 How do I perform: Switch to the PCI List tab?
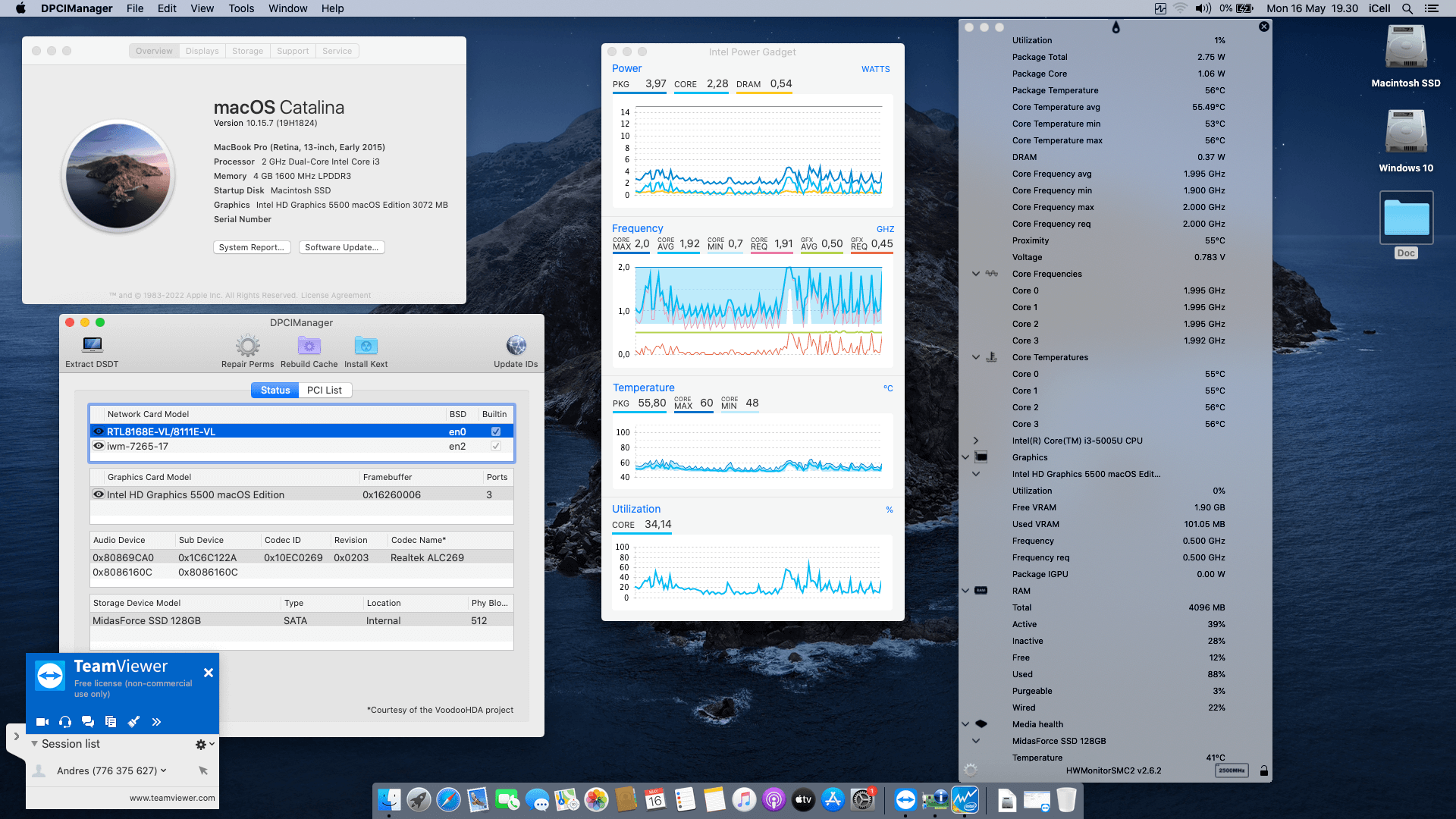coord(325,390)
